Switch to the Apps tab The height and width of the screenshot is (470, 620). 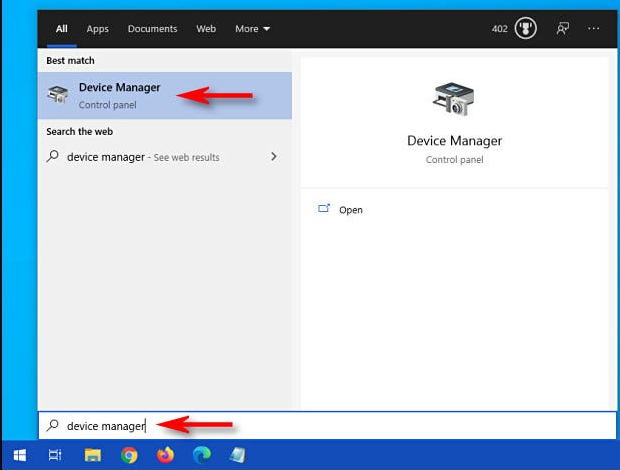pyautogui.click(x=98, y=29)
